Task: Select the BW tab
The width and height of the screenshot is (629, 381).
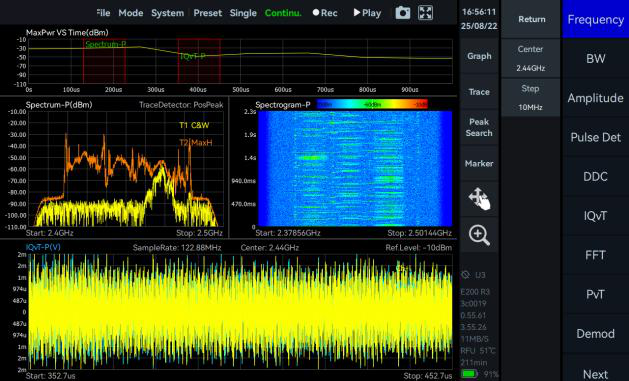Action: pyautogui.click(x=595, y=59)
